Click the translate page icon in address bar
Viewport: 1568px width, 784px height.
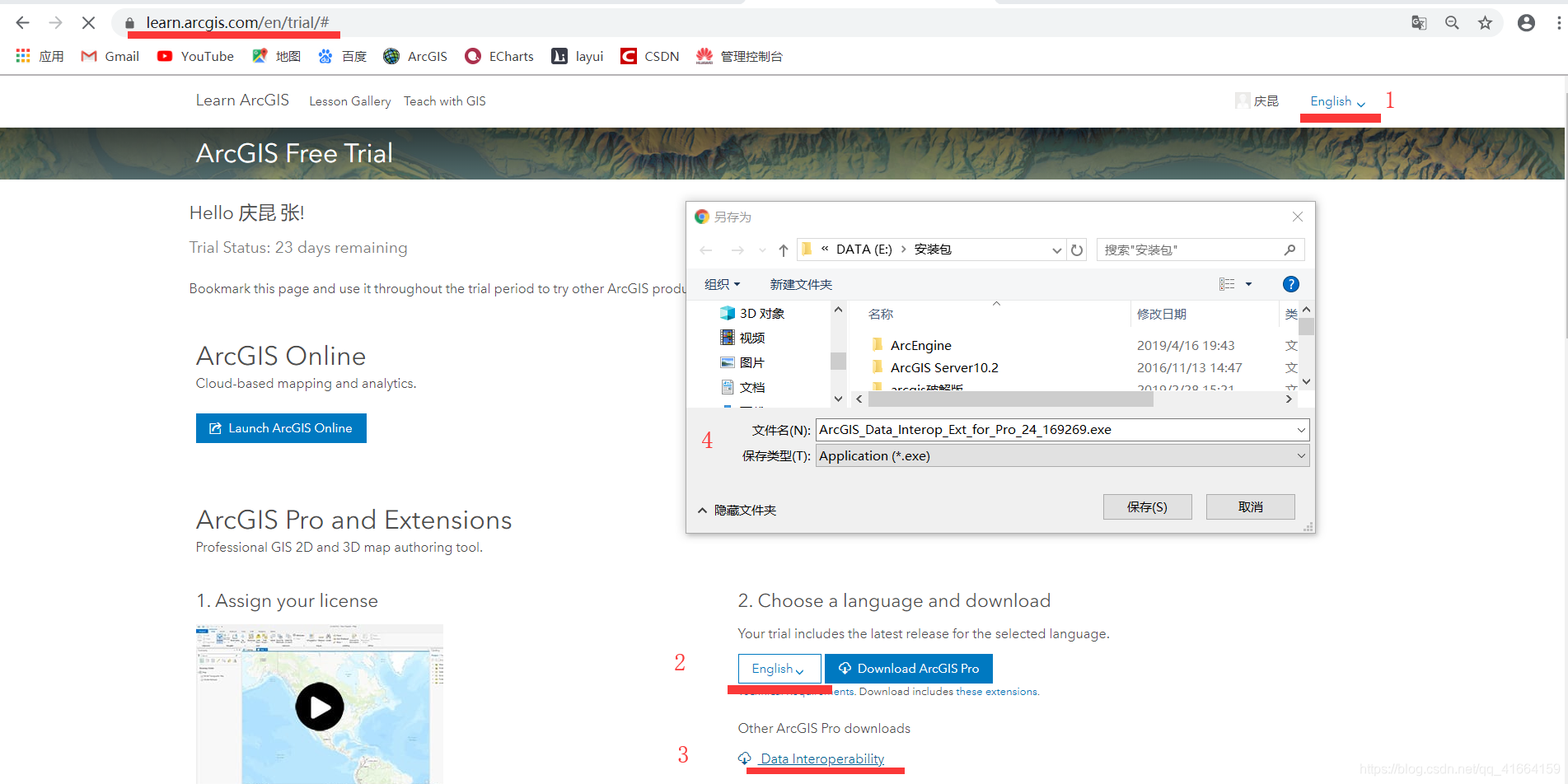click(1419, 23)
